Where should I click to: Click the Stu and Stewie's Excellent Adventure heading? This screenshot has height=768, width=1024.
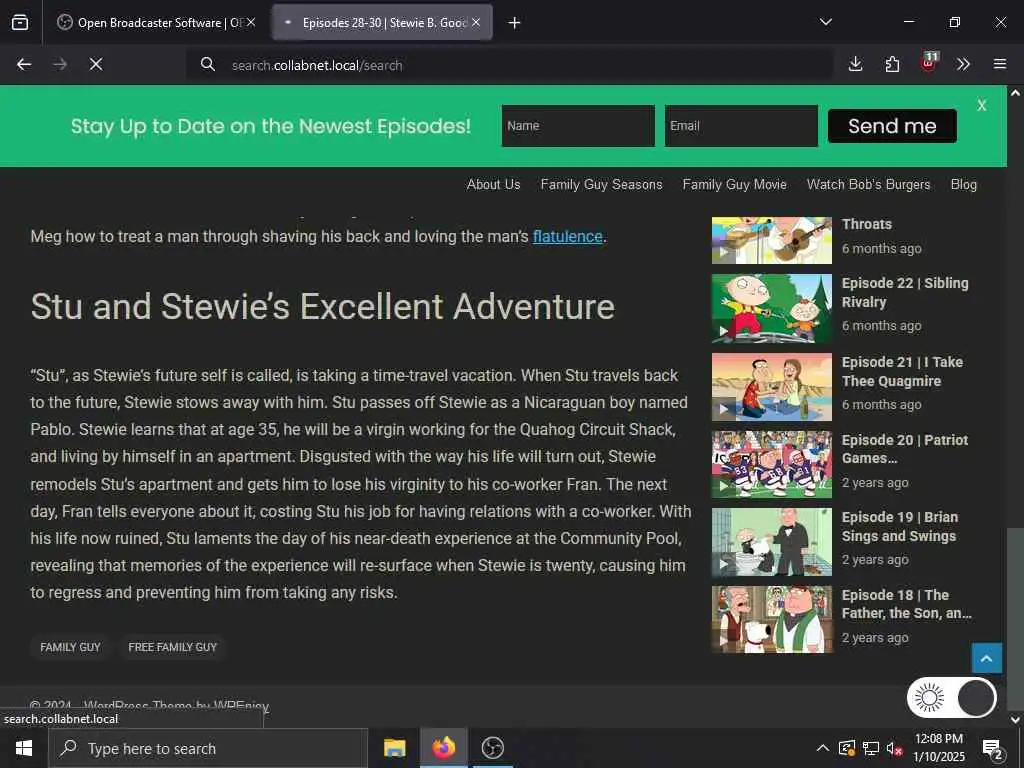[323, 306]
